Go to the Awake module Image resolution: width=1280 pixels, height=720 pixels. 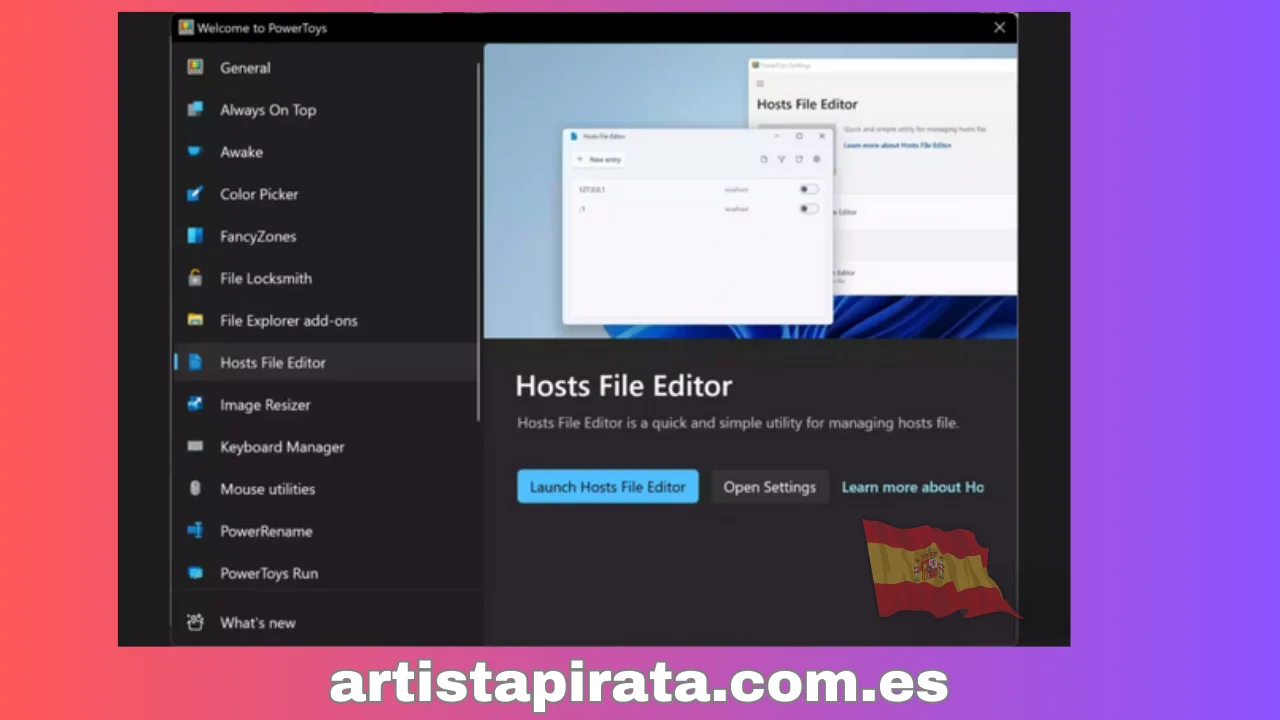(x=325, y=152)
